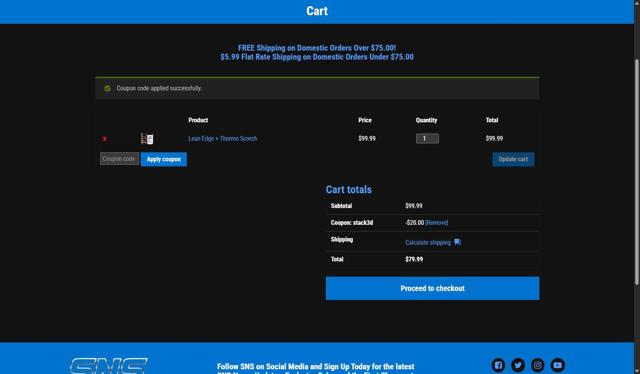Open the SNS Facebook page icon

498,365
